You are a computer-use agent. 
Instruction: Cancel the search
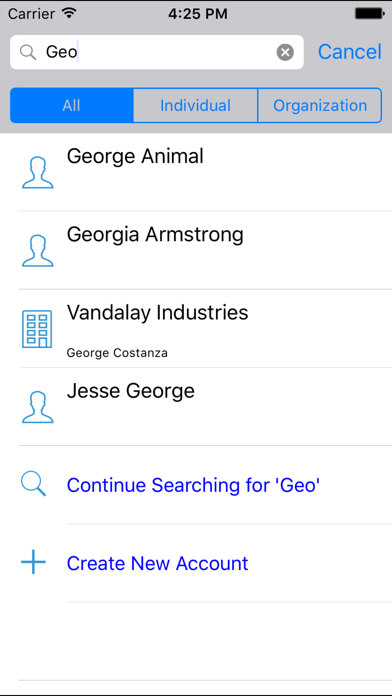click(349, 52)
